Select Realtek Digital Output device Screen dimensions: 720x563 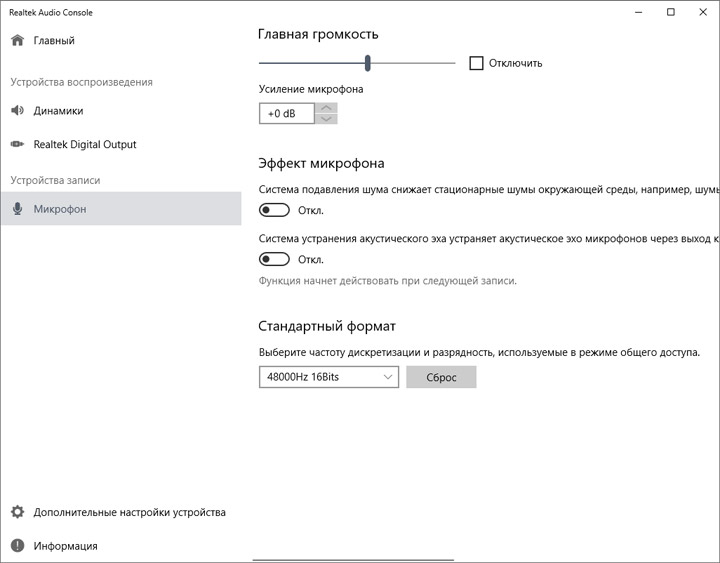(85, 145)
